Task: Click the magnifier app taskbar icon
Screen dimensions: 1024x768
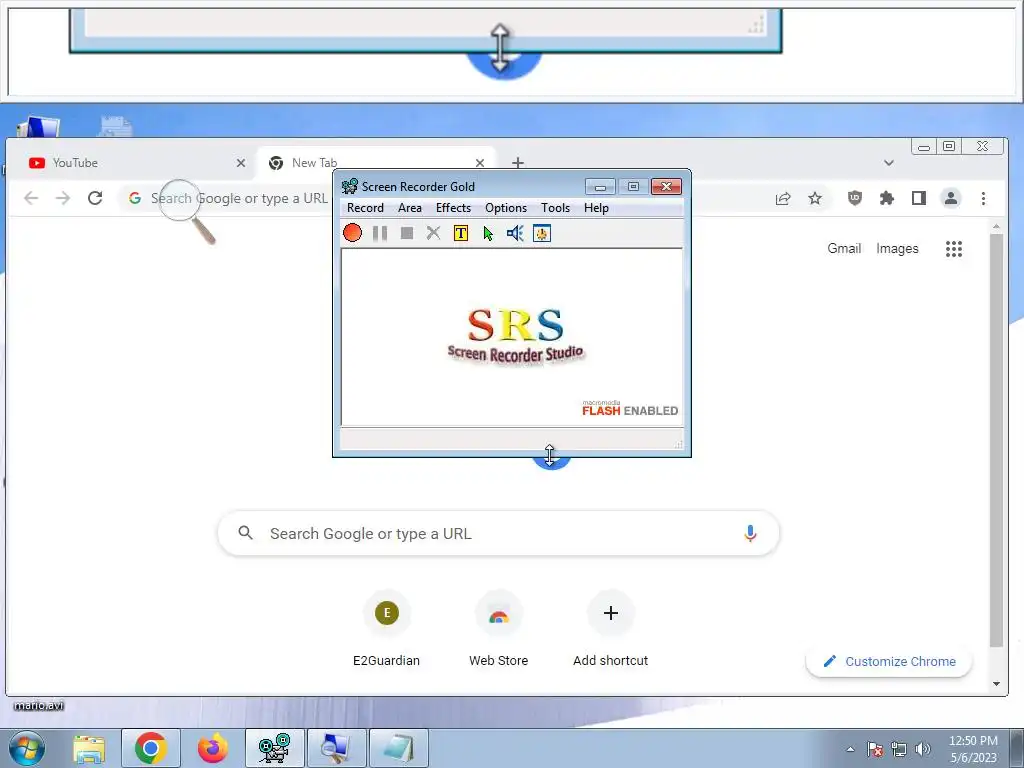Action: (x=336, y=748)
